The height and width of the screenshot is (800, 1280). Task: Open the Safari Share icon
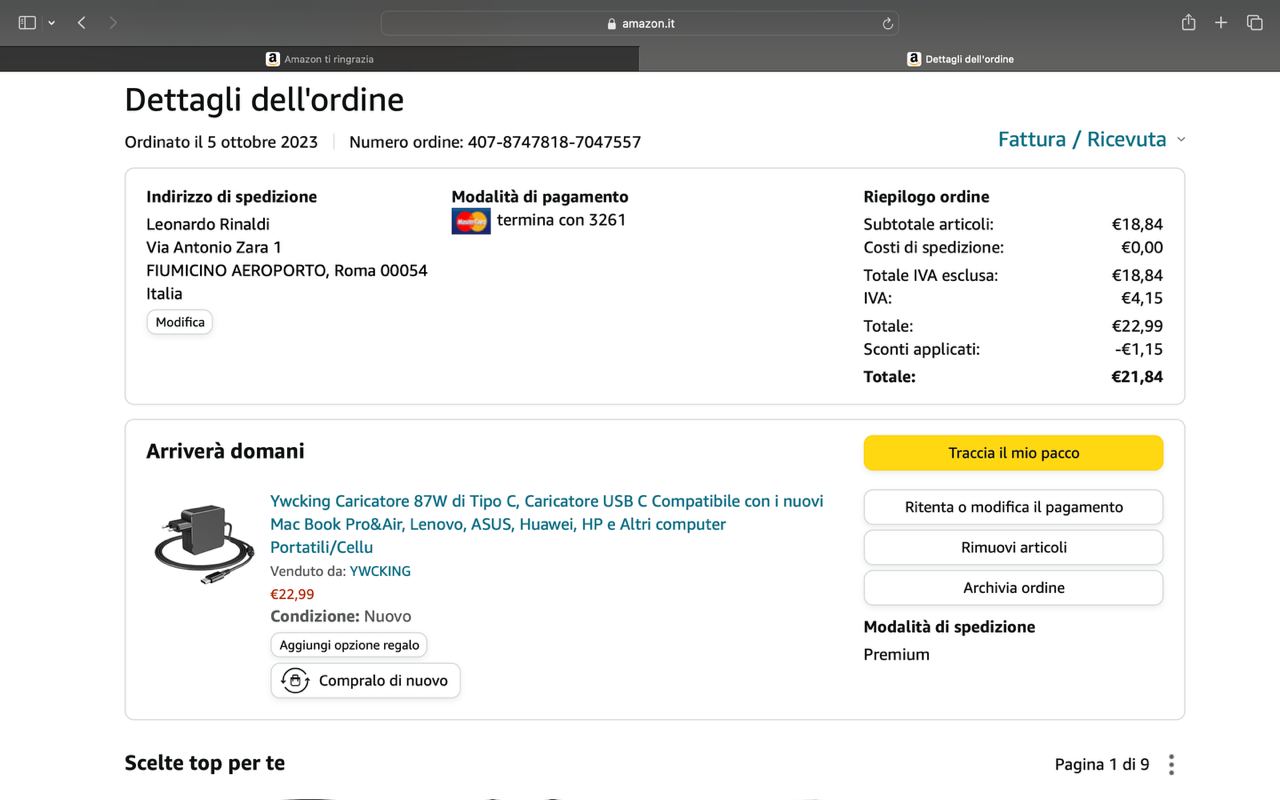click(x=1188, y=22)
